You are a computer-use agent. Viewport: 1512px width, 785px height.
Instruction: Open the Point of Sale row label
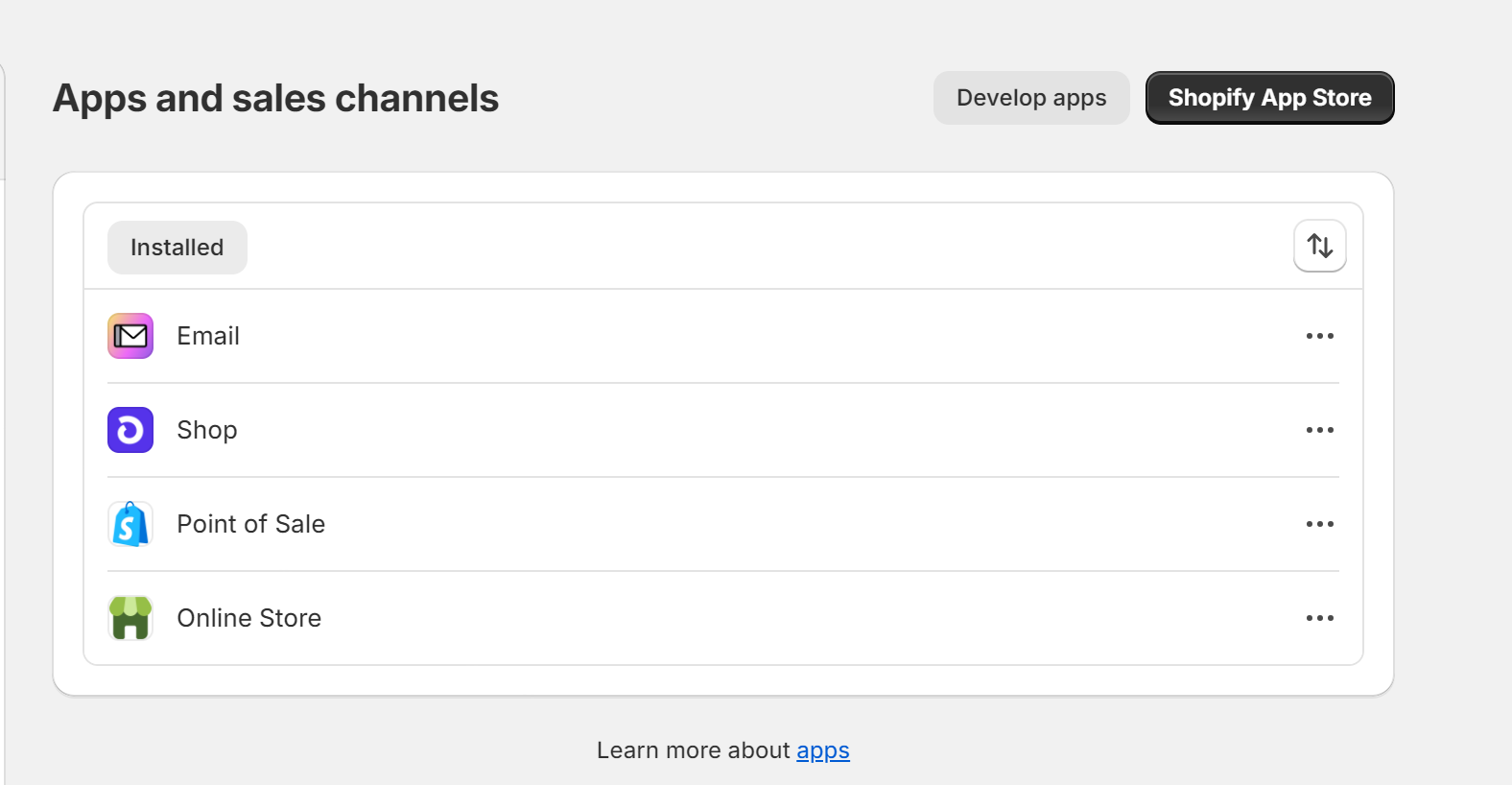pos(251,524)
